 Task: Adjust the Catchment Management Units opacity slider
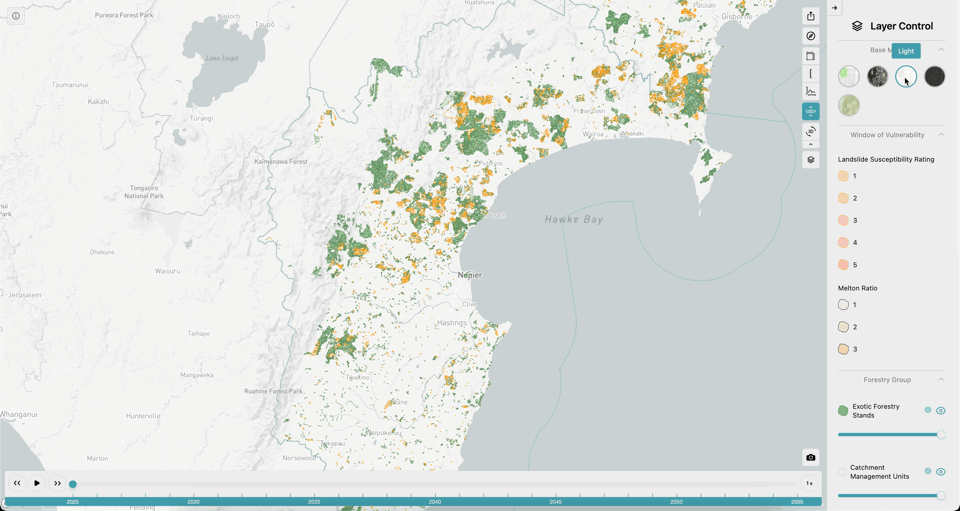click(x=891, y=496)
